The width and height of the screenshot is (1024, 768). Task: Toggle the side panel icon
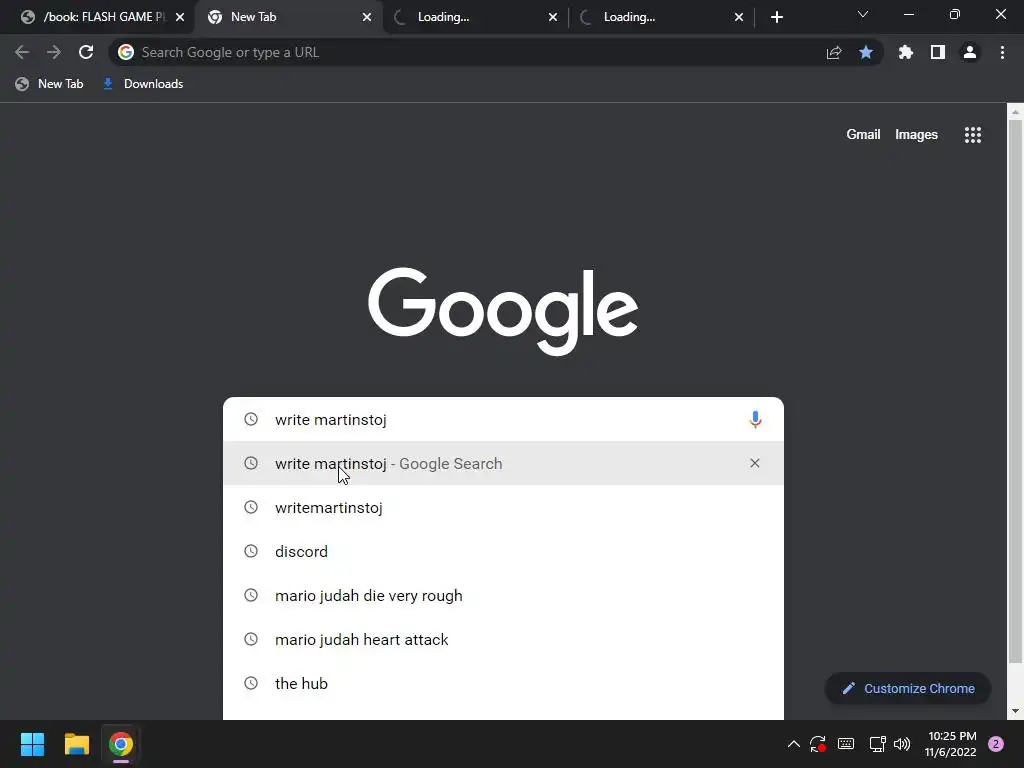(938, 52)
